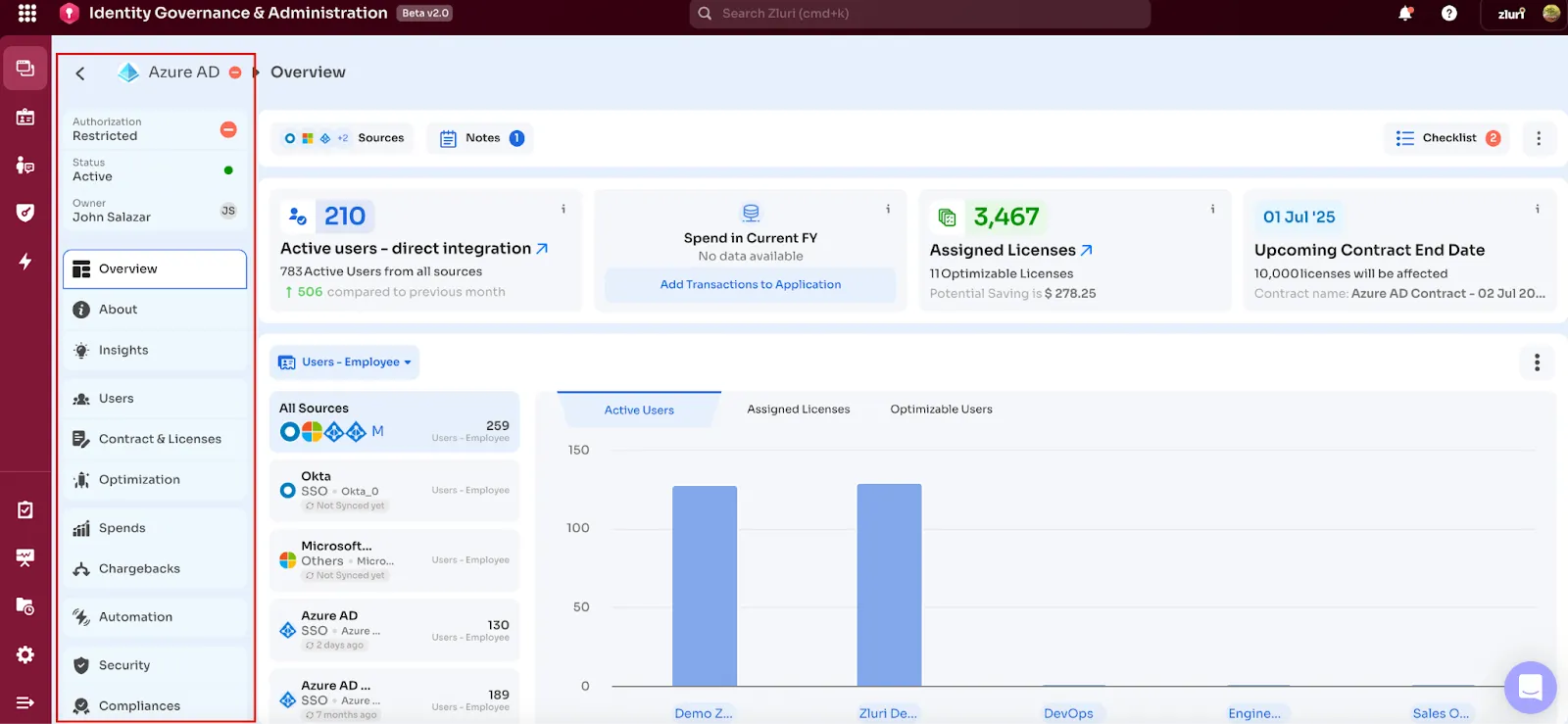Open the three-dot menu above the chart
Screen dimensions: 1568x724
(x=1537, y=362)
